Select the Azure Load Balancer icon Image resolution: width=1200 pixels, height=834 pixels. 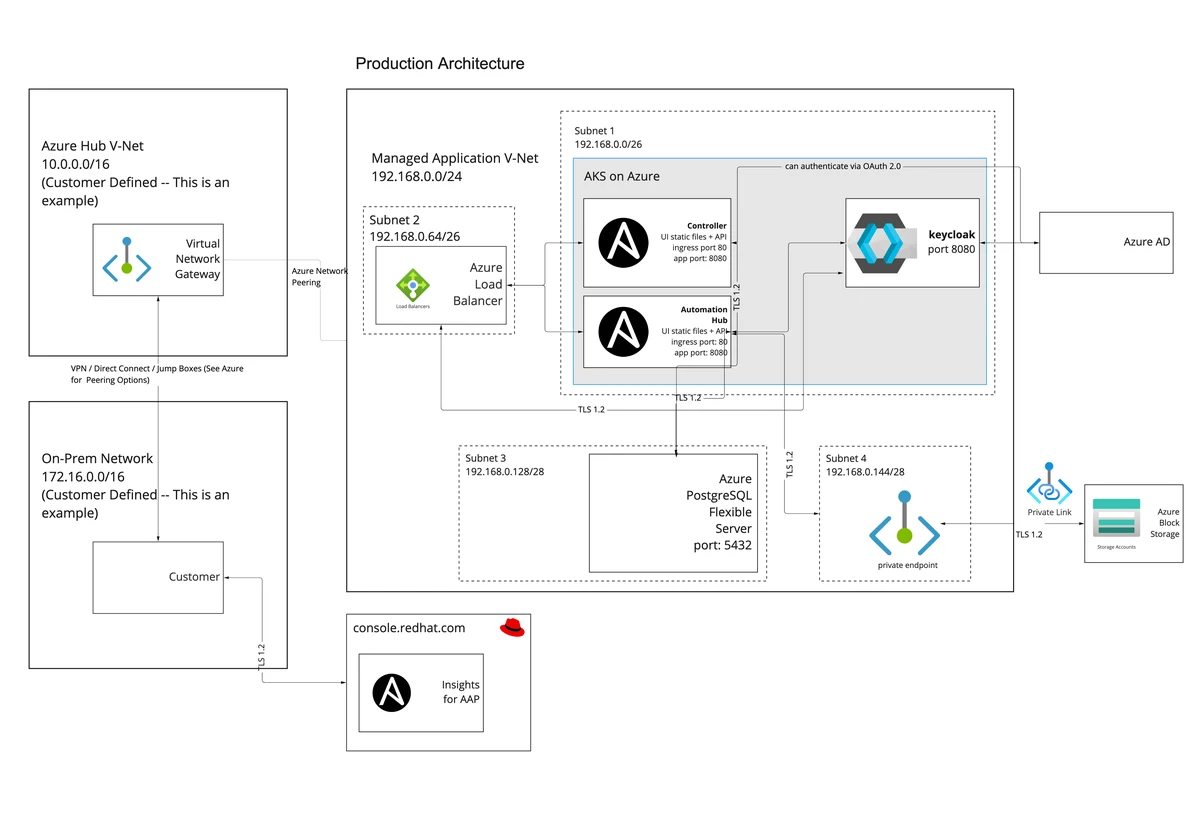pos(413,285)
